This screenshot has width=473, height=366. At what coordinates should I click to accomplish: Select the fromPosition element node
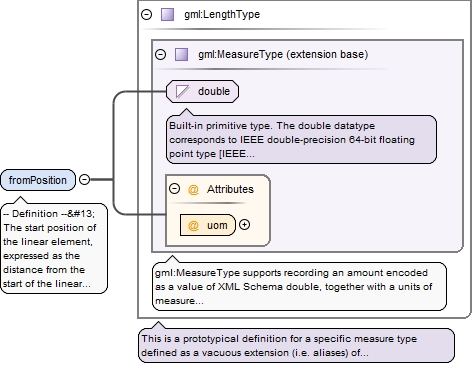38,180
